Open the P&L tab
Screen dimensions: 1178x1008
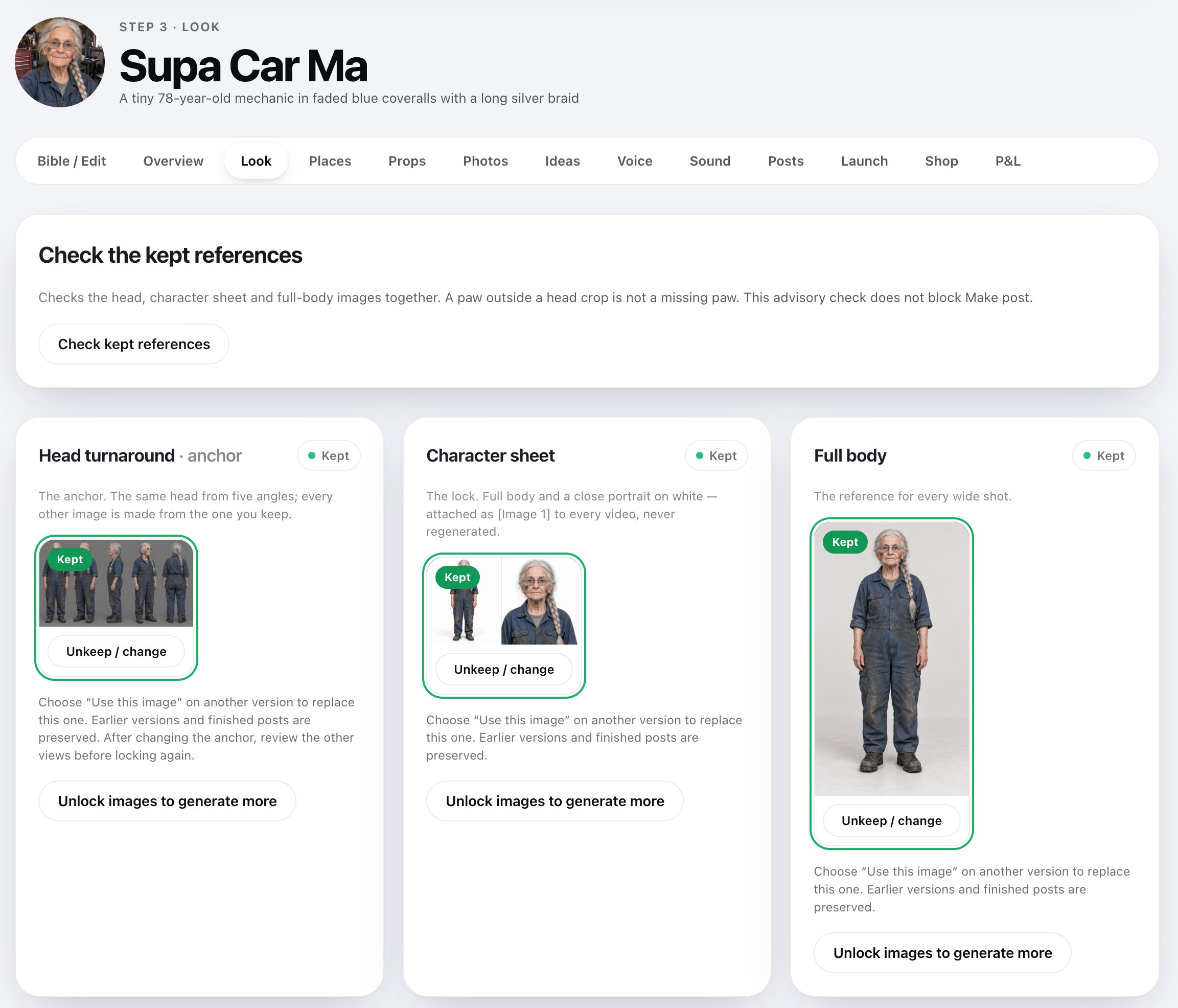pyautogui.click(x=1008, y=161)
